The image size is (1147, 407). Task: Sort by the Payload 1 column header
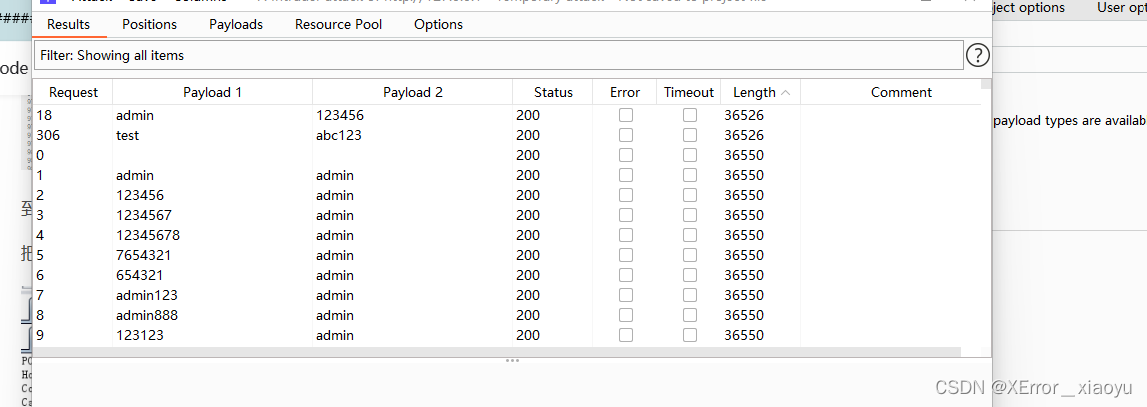[x=212, y=93]
